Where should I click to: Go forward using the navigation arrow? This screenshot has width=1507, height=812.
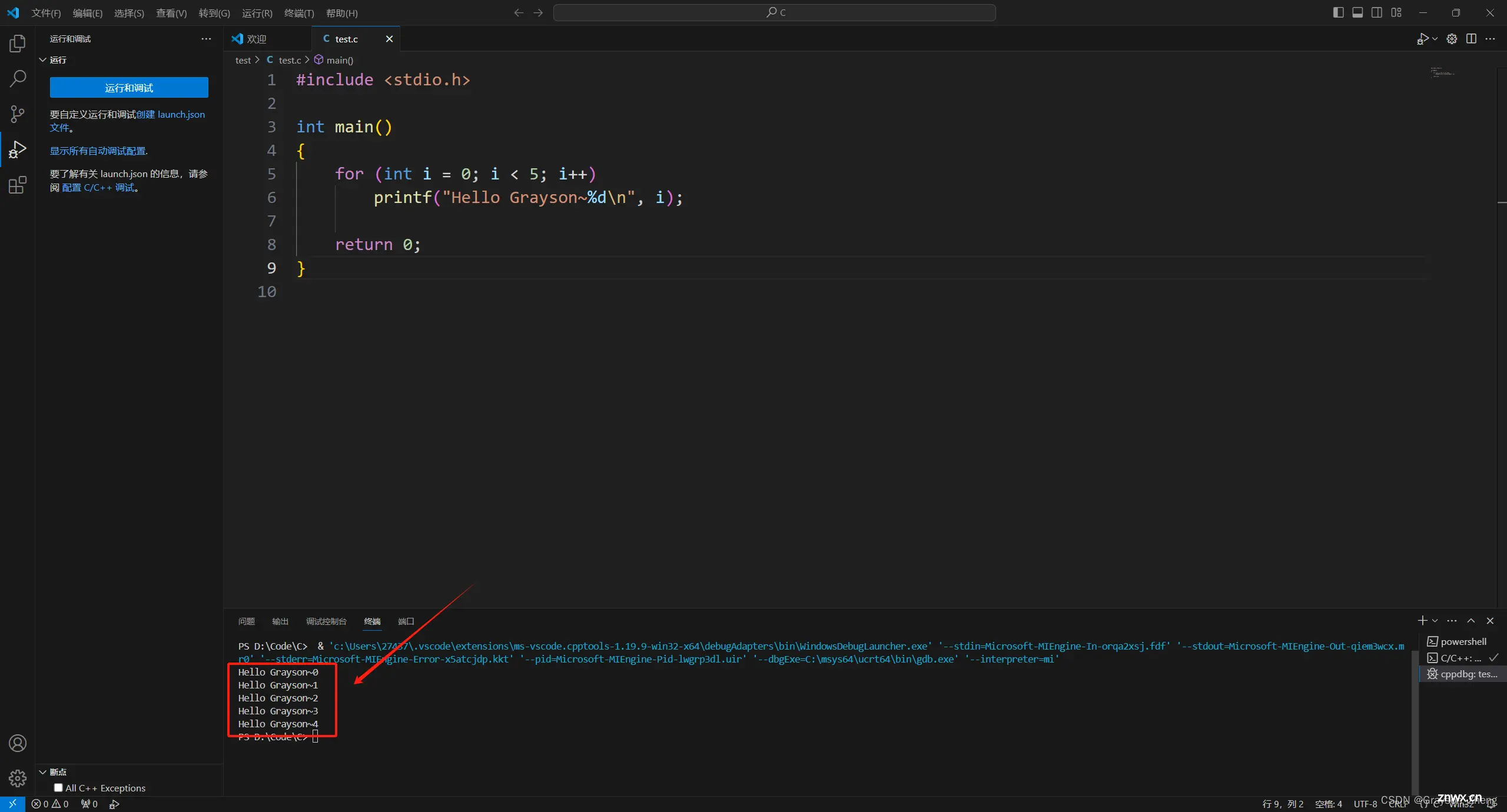[x=538, y=13]
